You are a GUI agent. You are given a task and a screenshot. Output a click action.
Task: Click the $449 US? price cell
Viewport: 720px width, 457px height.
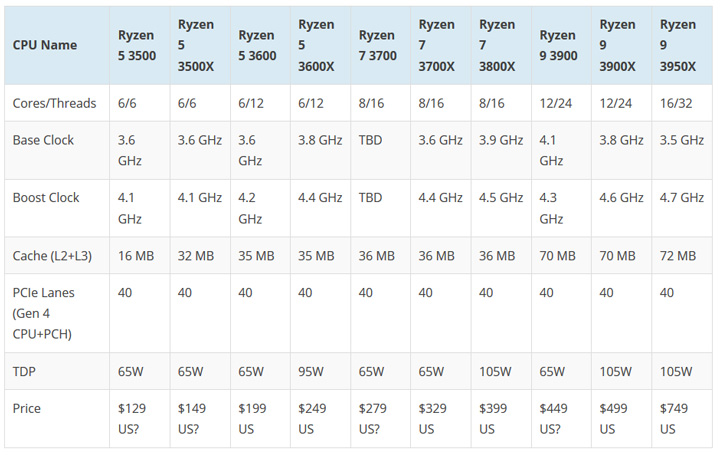coord(561,418)
